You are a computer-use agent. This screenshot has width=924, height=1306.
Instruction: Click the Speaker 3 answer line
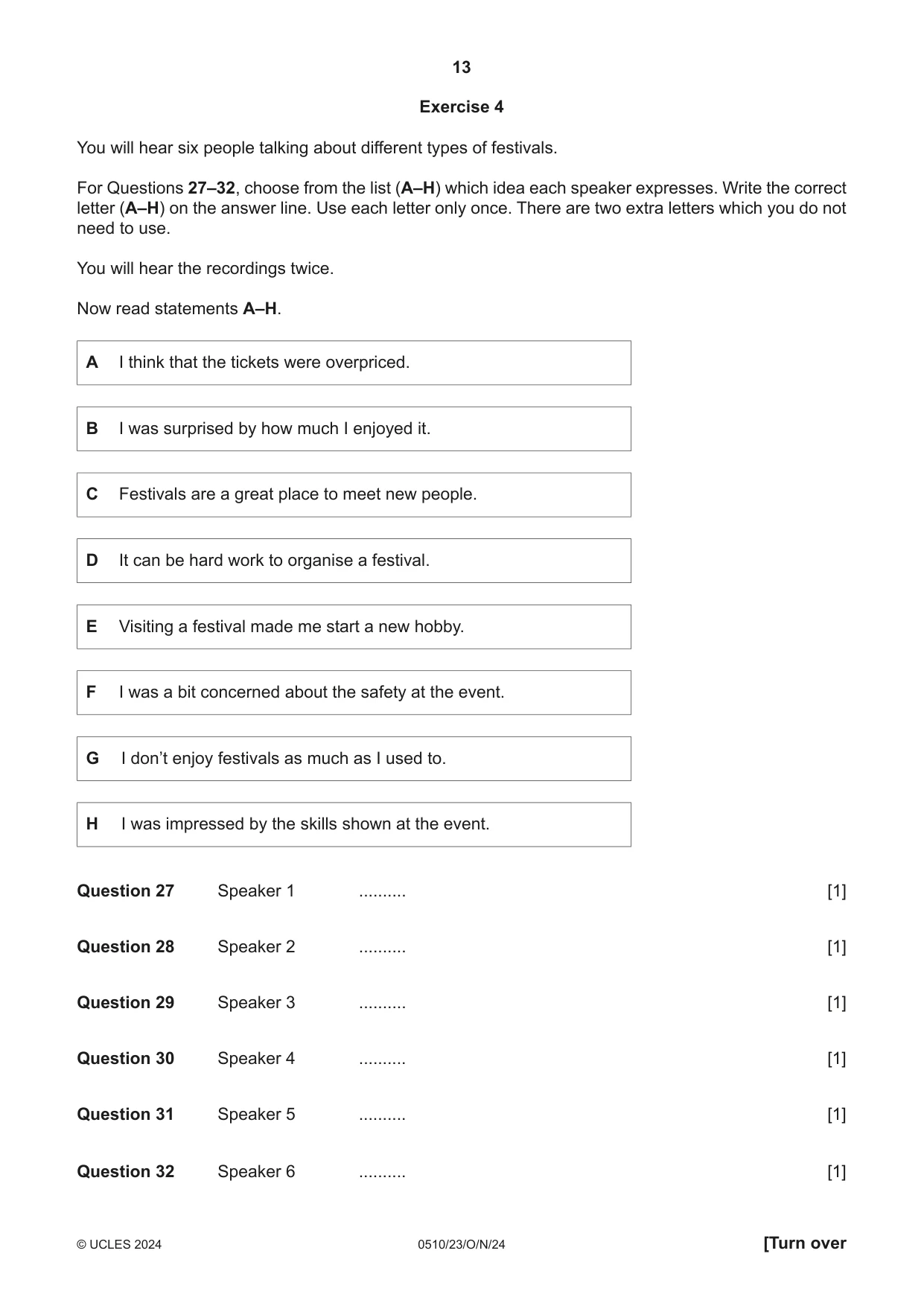pyautogui.click(x=382, y=1004)
